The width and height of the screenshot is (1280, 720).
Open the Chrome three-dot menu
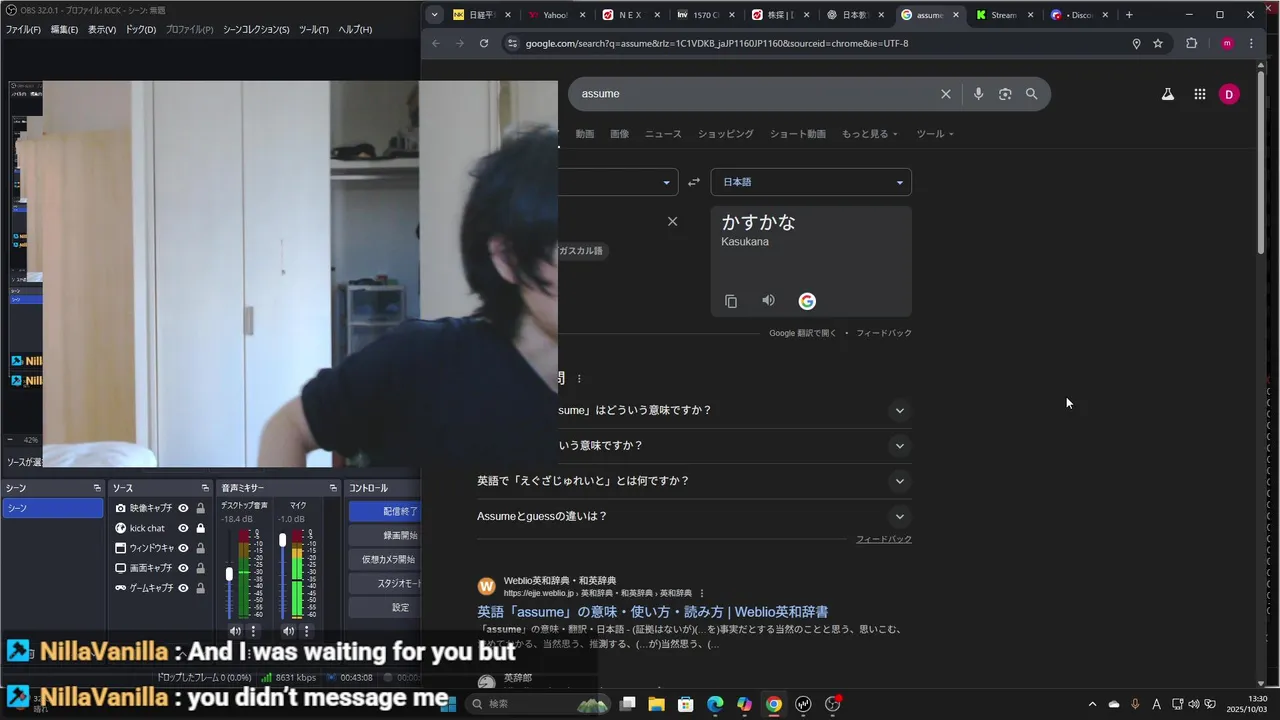(1251, 43)
